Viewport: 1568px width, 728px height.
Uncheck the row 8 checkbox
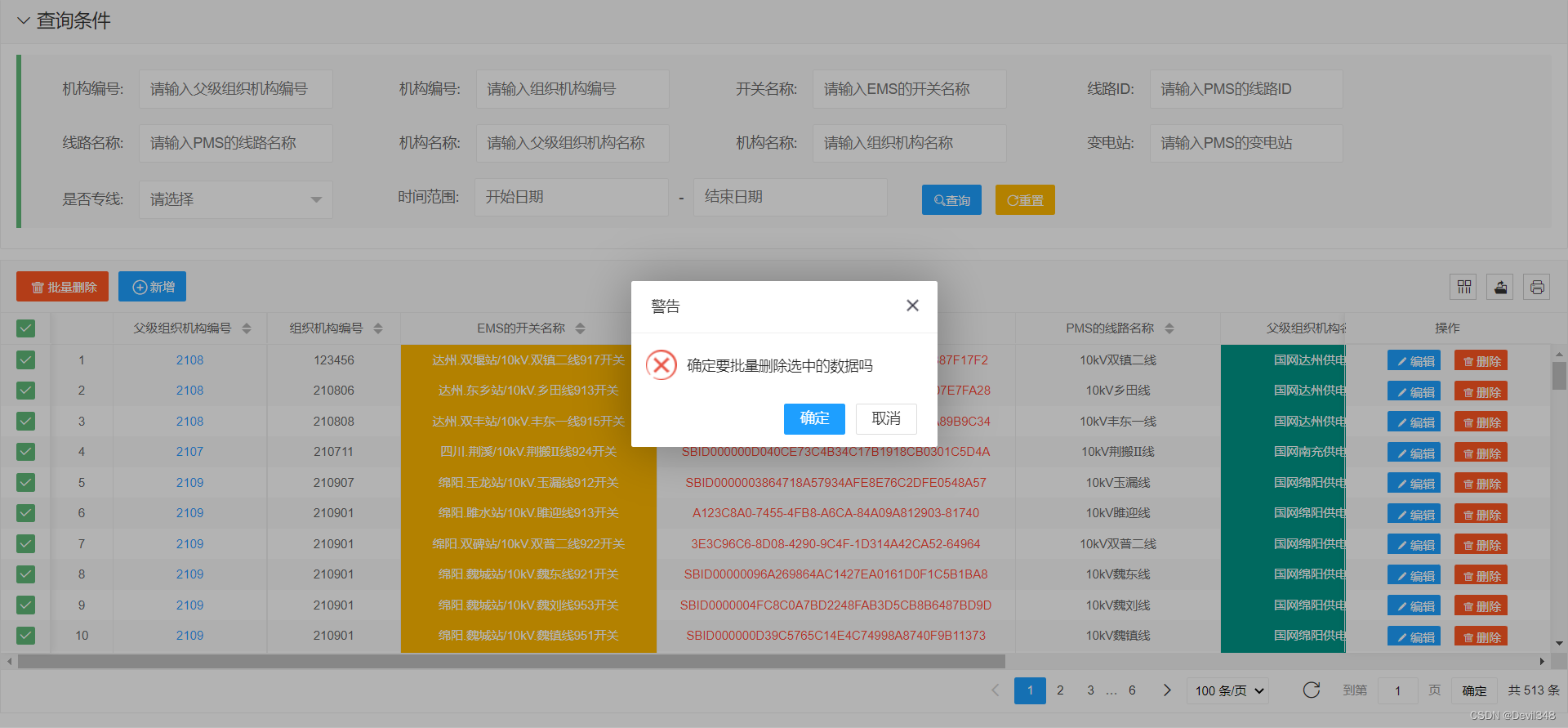[25, 574]
